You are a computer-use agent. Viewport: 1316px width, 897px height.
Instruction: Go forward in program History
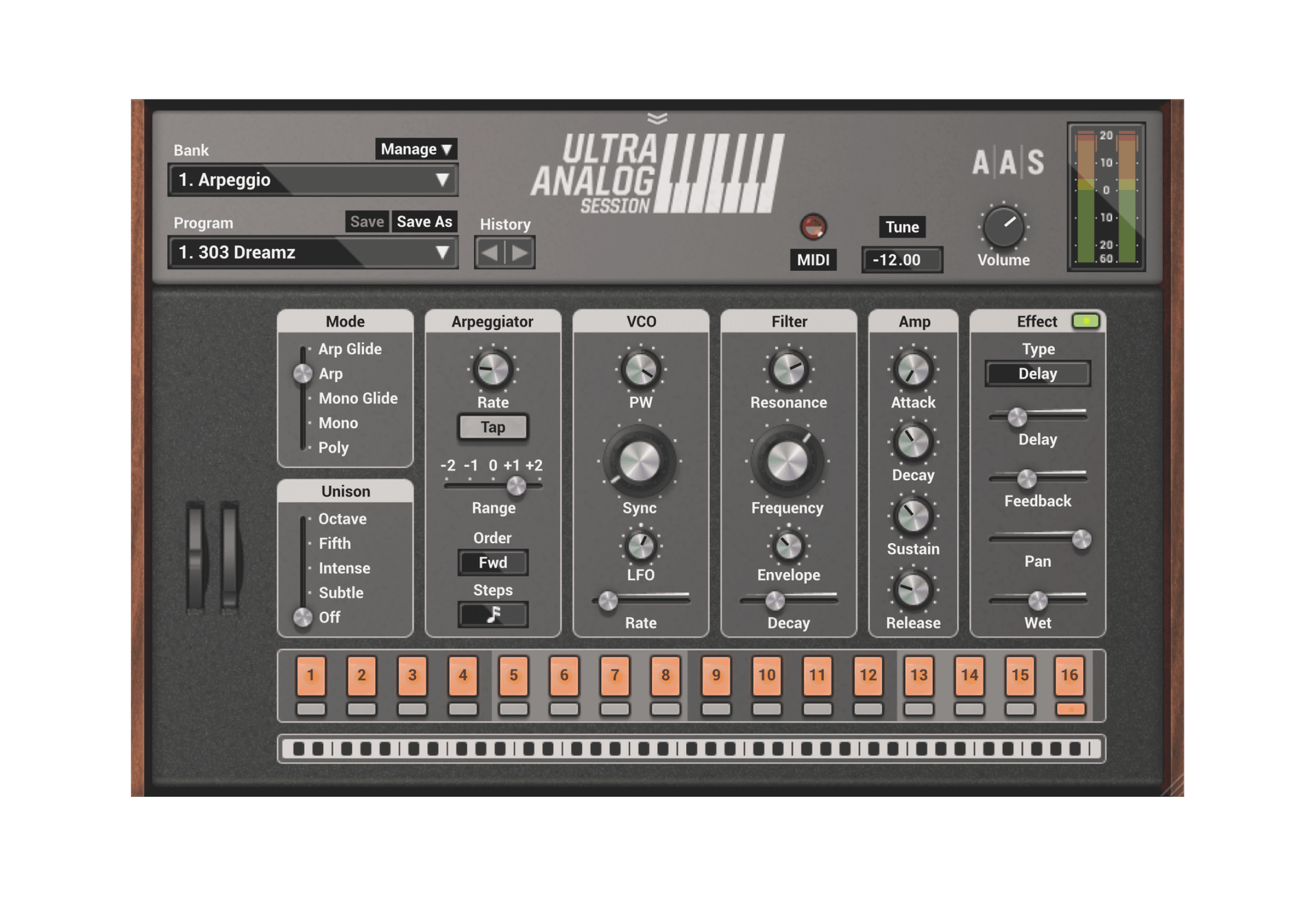pyautogui.click(x=520, y=253)
